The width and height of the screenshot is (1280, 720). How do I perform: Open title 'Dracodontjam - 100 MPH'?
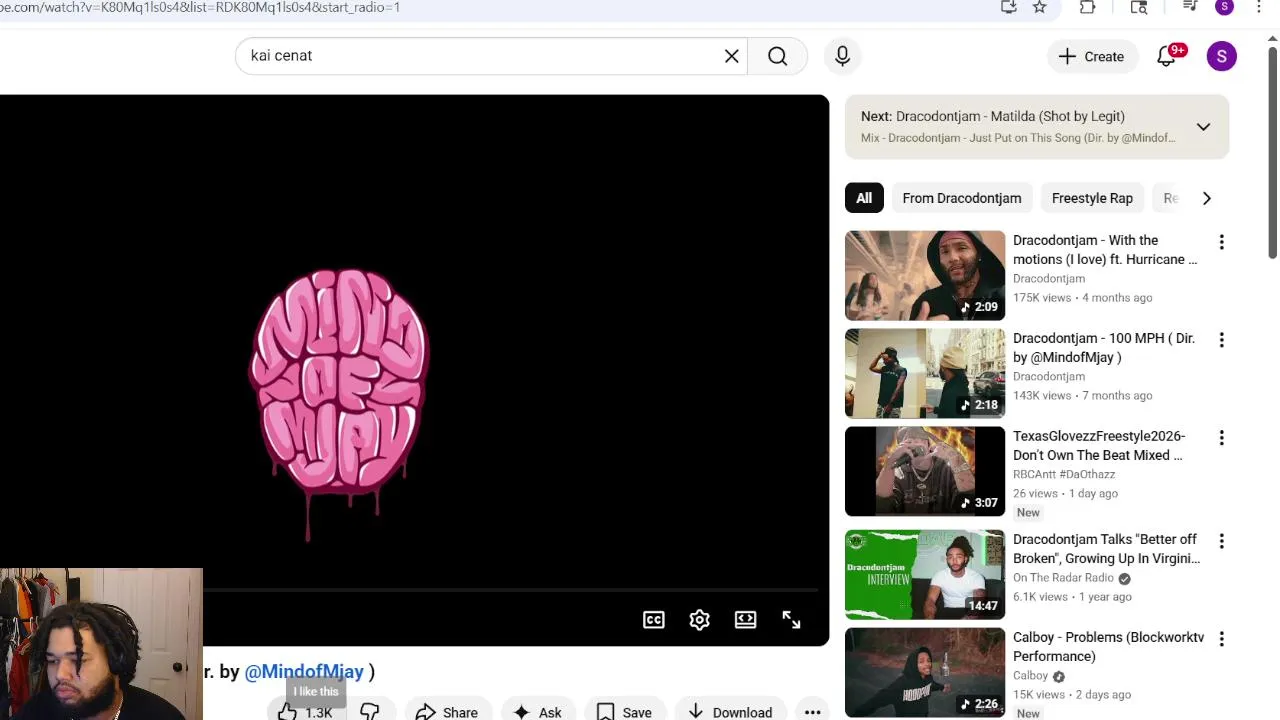pyautogui.click(x=1104, y=348)
